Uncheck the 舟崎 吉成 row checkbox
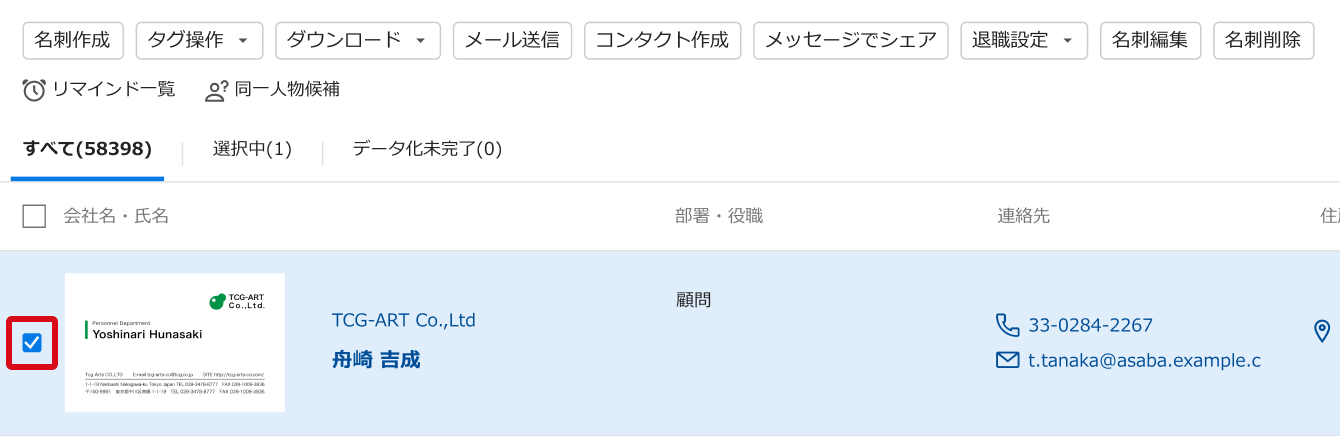 pyautogui.click(x=32, y=343)
